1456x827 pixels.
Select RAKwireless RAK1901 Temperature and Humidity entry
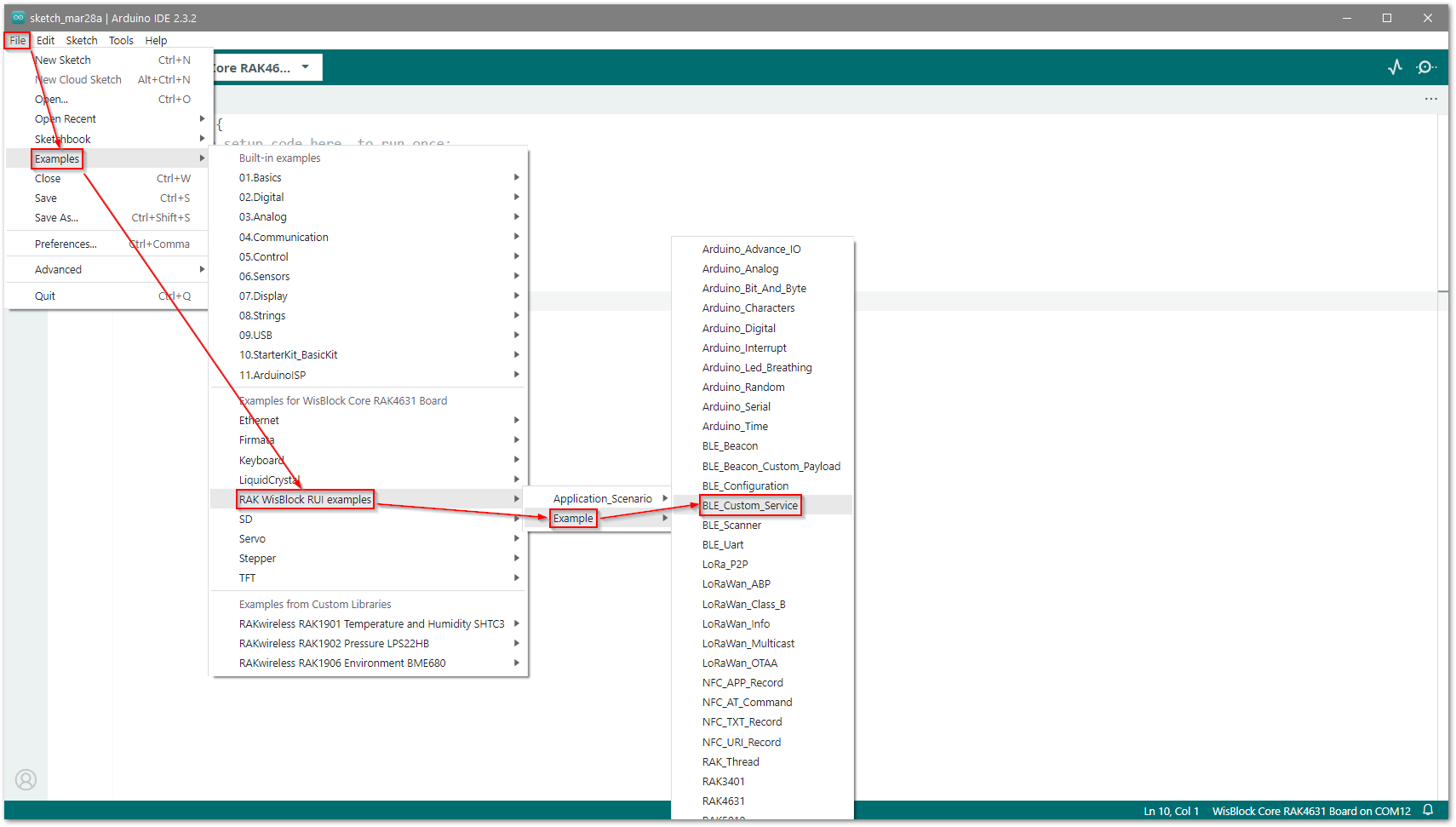click(x=369, y=623)
